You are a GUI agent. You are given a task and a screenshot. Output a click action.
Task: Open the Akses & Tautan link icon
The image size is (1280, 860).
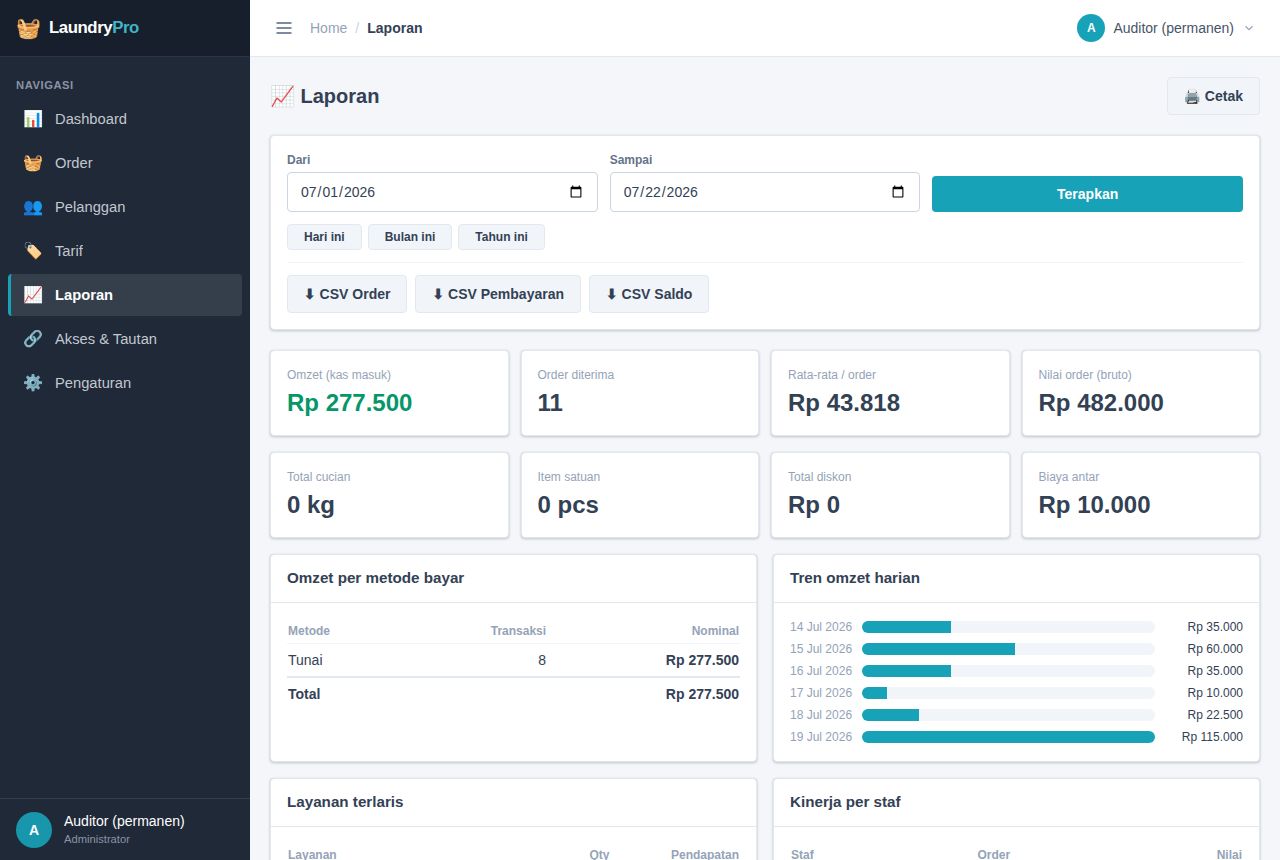pos(33,339)
